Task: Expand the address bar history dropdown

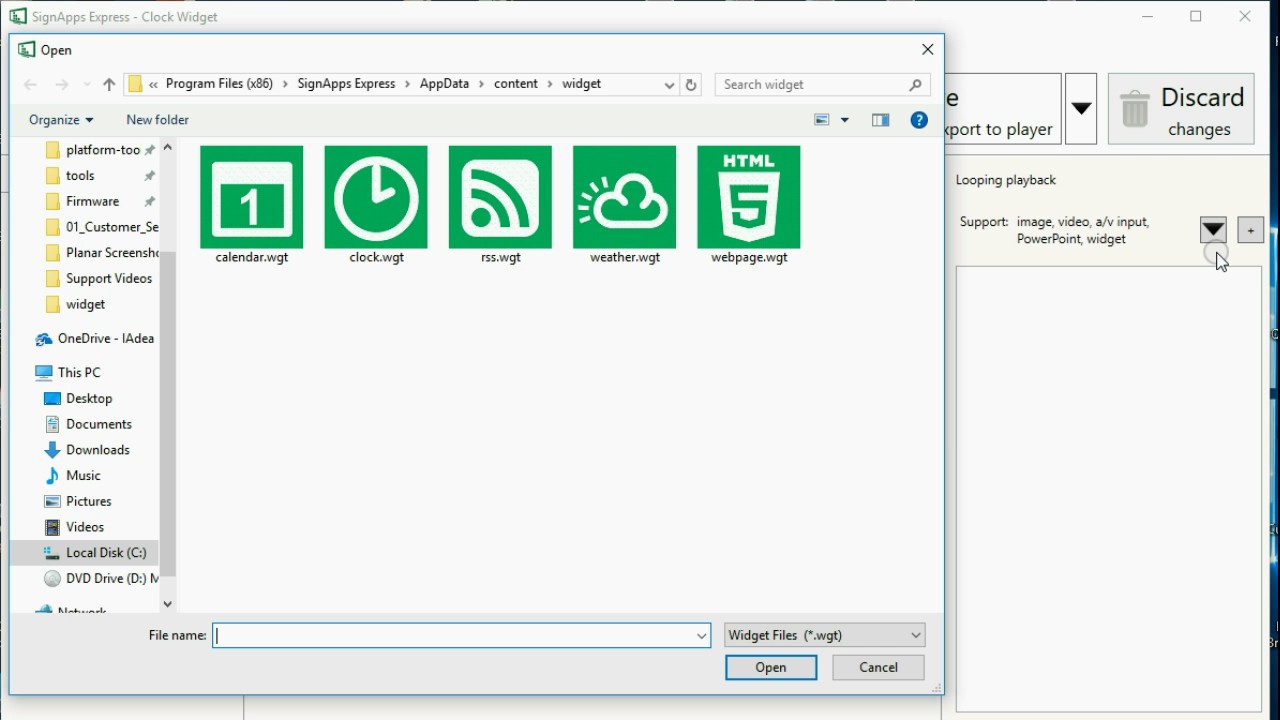Action: [669, 85]
